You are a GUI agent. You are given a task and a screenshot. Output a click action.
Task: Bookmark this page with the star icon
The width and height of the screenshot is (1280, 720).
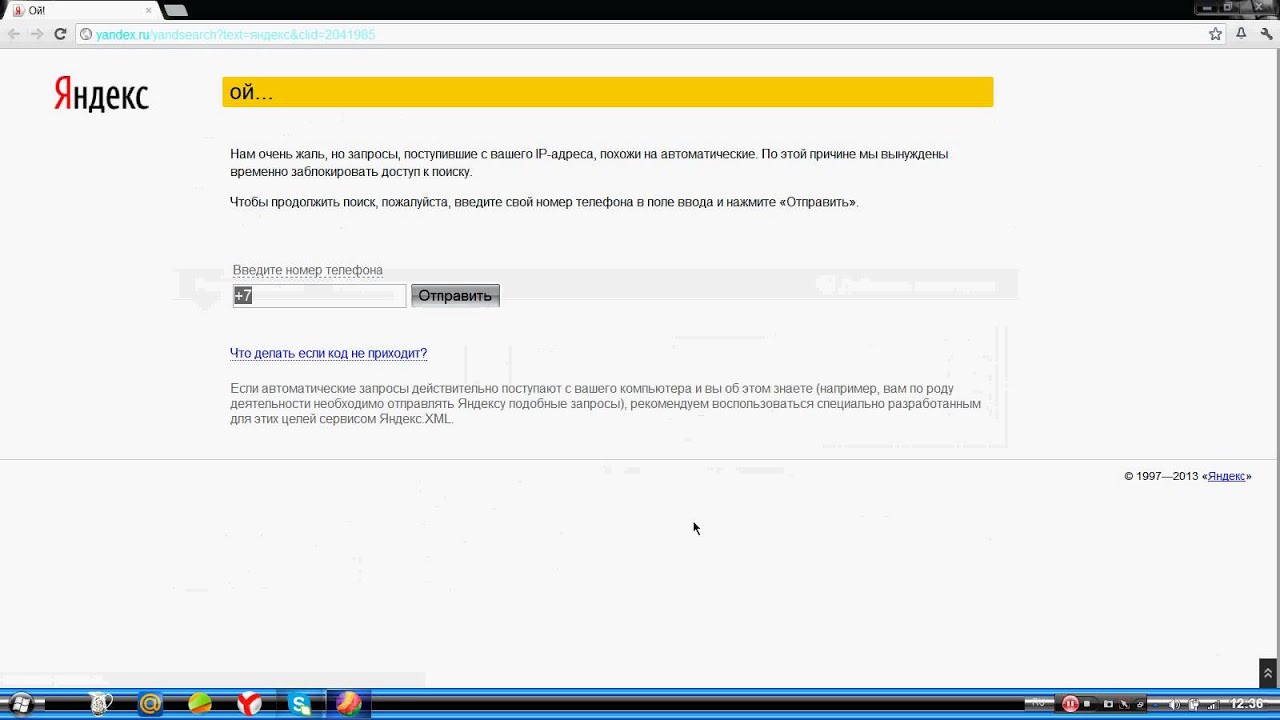(x=1215, y=34)
